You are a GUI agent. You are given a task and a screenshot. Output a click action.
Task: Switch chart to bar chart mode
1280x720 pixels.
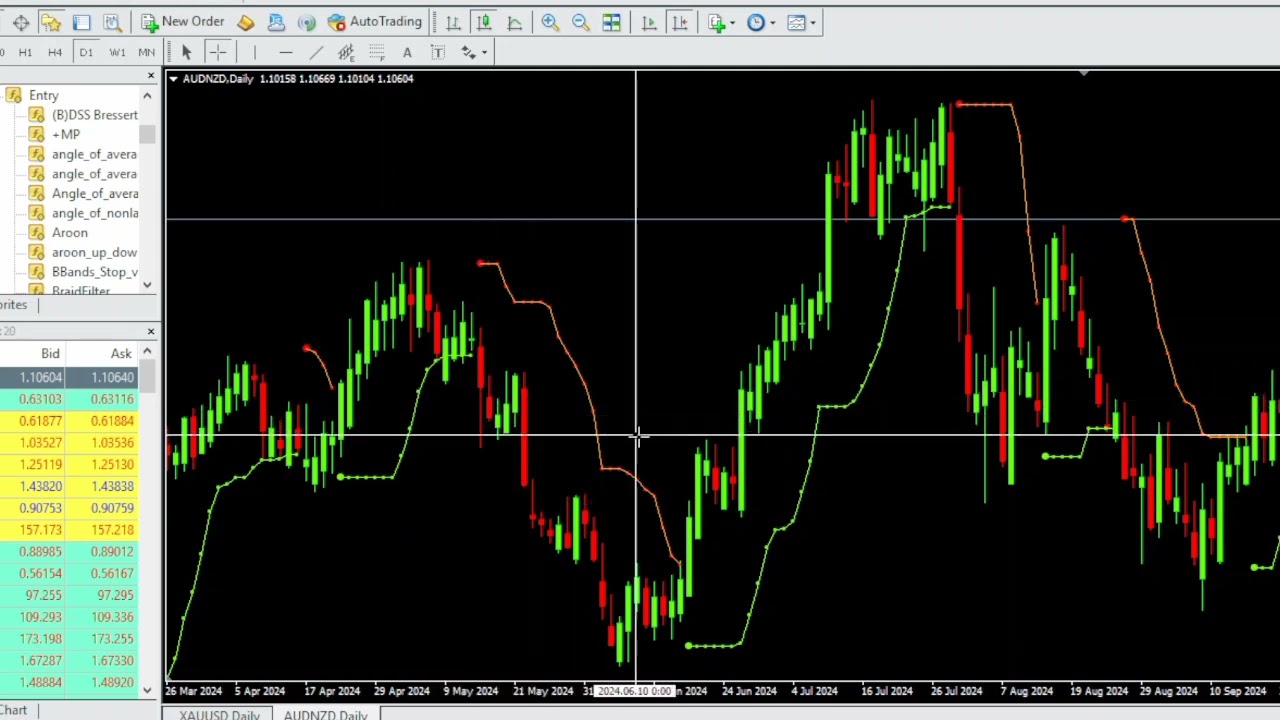click(x=453, y=21)
